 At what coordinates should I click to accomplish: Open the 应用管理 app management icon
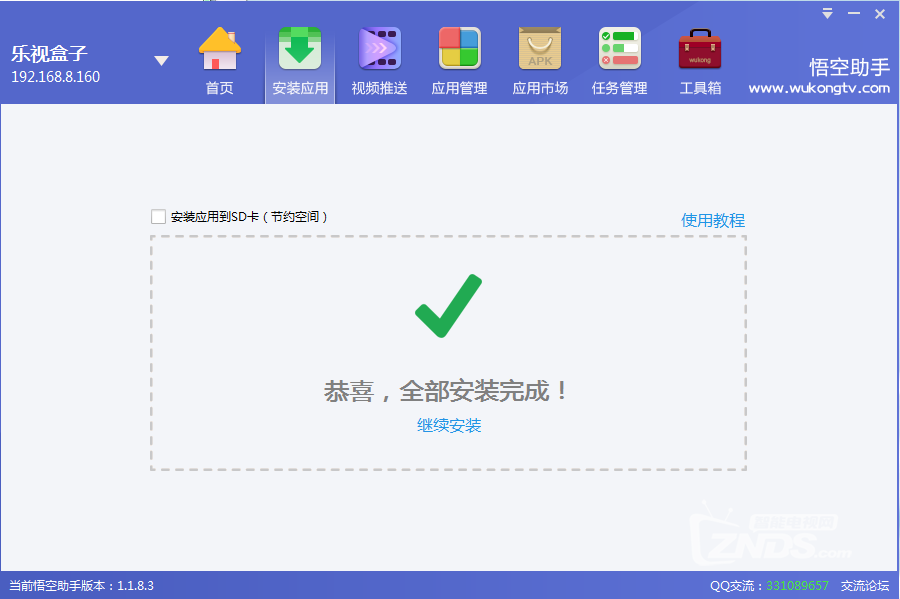click(x=460, y=49)
